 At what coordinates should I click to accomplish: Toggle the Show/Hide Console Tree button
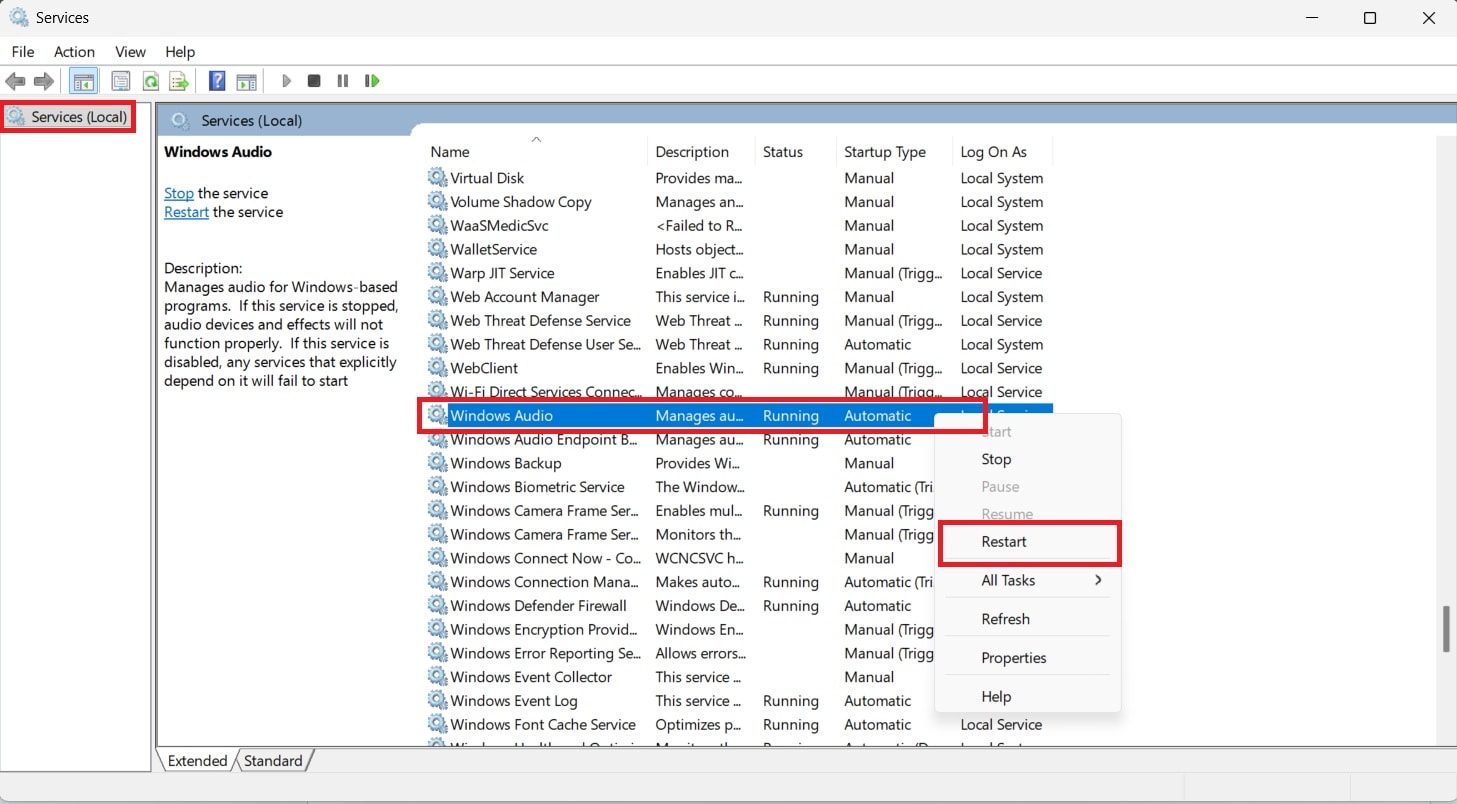(x=83, y=81)
